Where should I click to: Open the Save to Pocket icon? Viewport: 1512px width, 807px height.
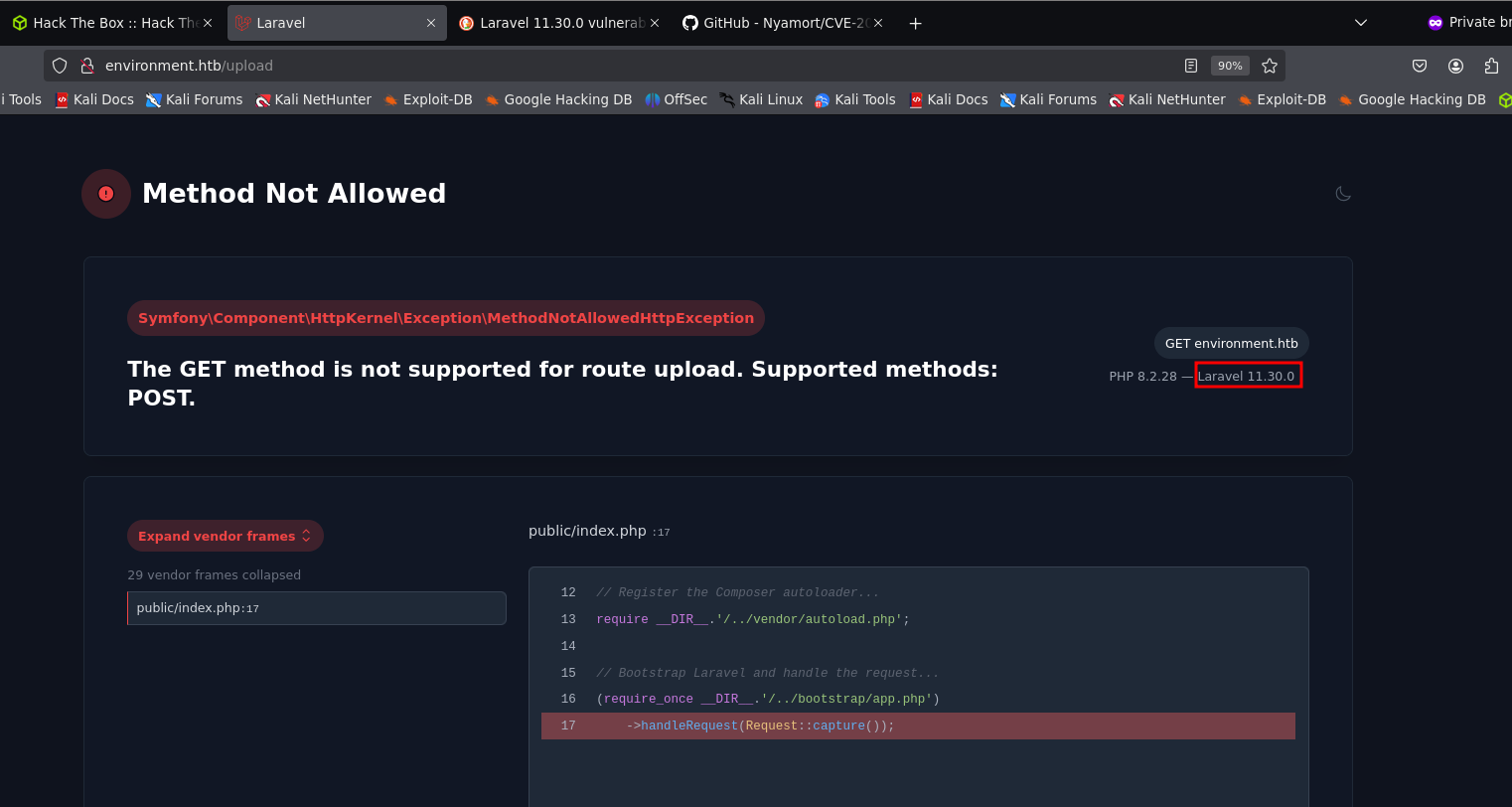[1420, 66]
